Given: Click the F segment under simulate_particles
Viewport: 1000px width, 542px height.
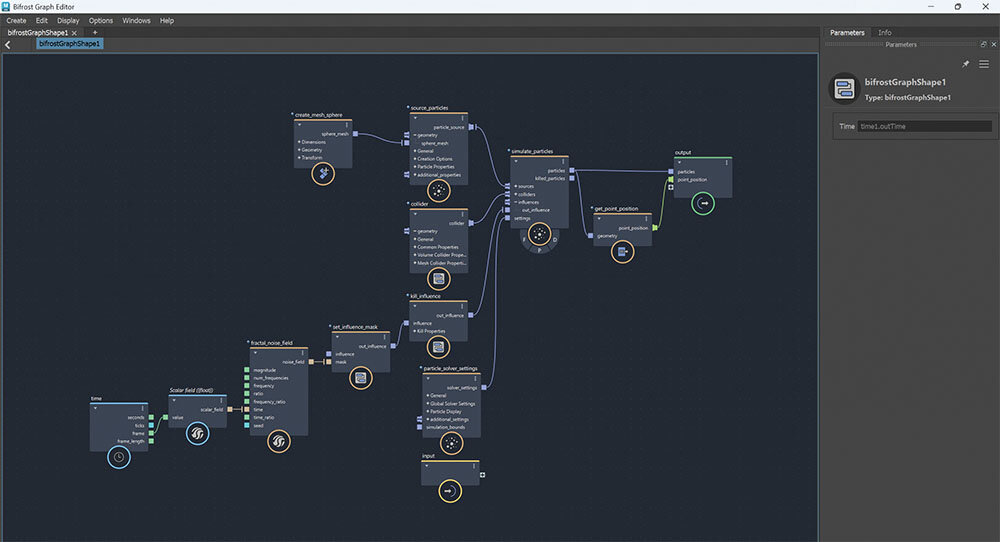Looking at the screenshot, I should [x=525, y=240].
